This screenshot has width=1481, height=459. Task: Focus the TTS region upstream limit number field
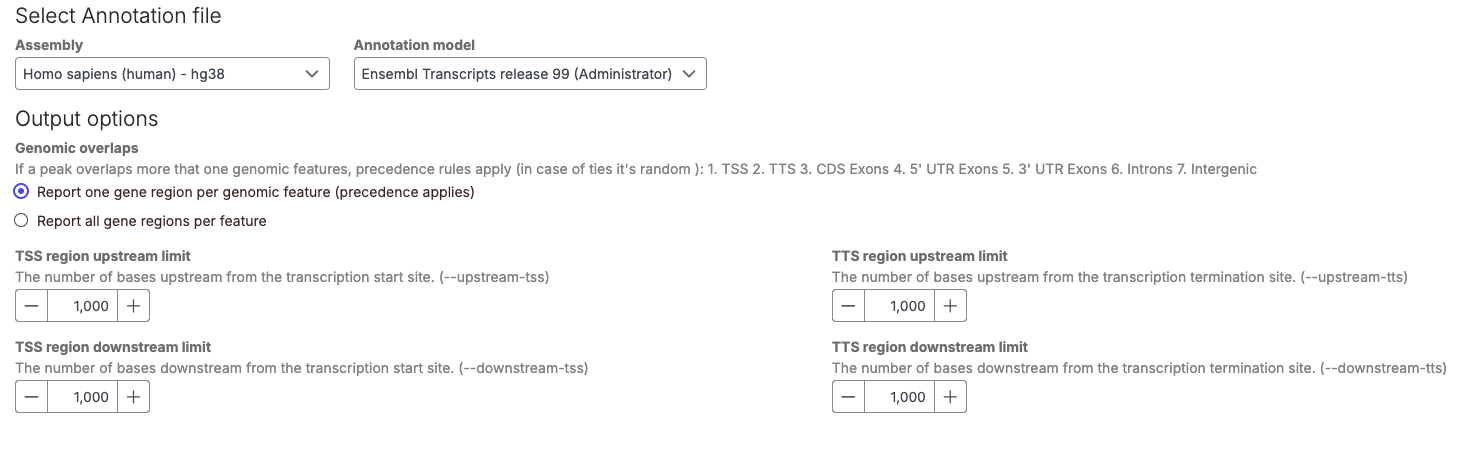[x=899, y=306]
